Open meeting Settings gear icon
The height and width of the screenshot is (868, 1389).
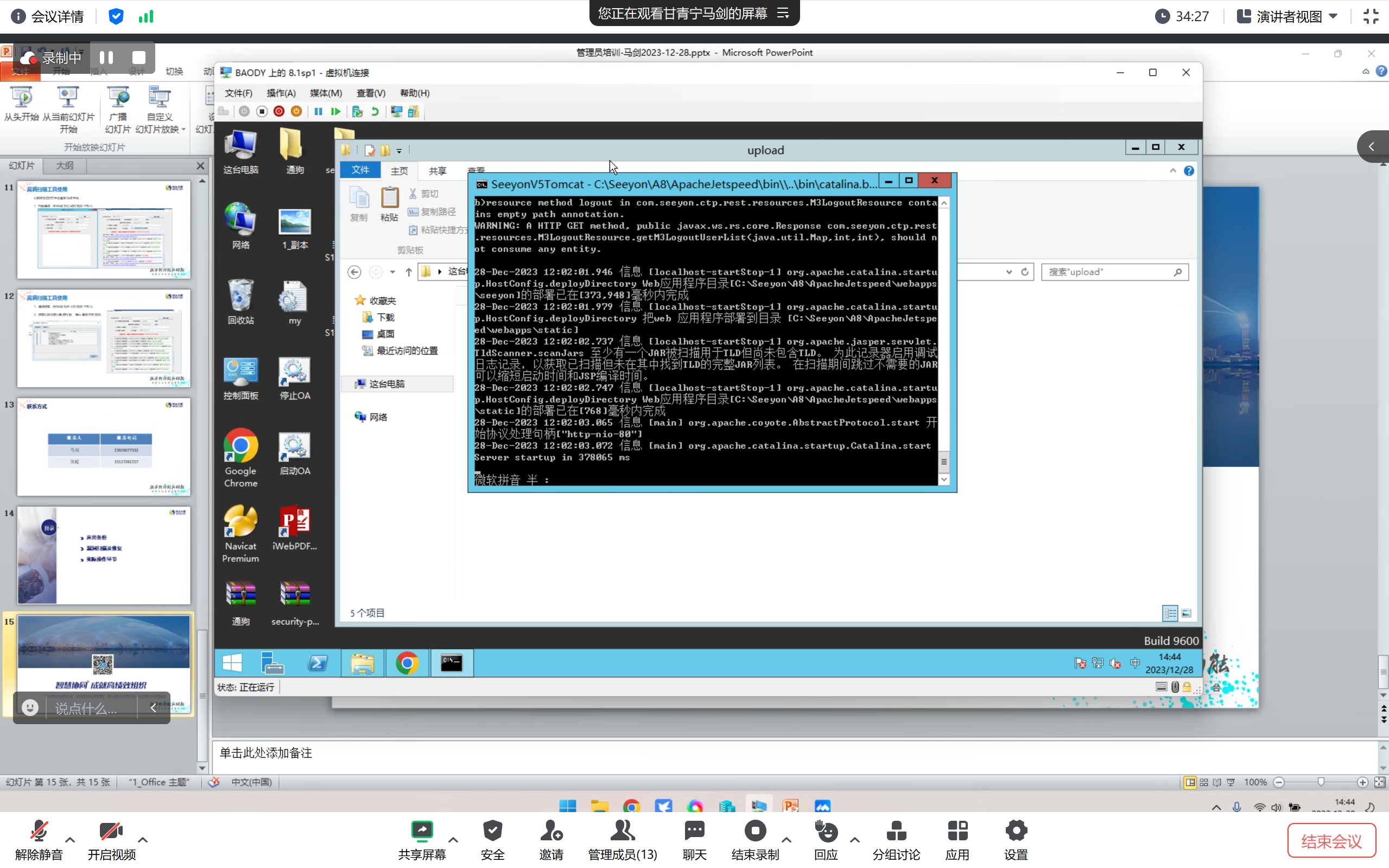coord(1016,831)
